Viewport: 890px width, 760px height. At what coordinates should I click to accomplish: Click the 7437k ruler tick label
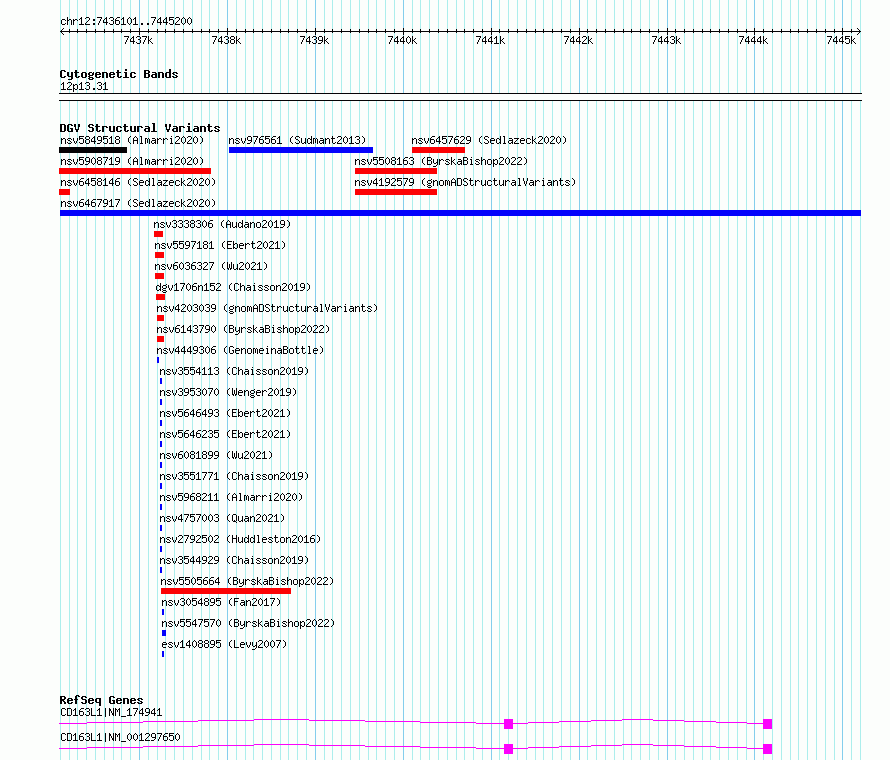(138, 40)
